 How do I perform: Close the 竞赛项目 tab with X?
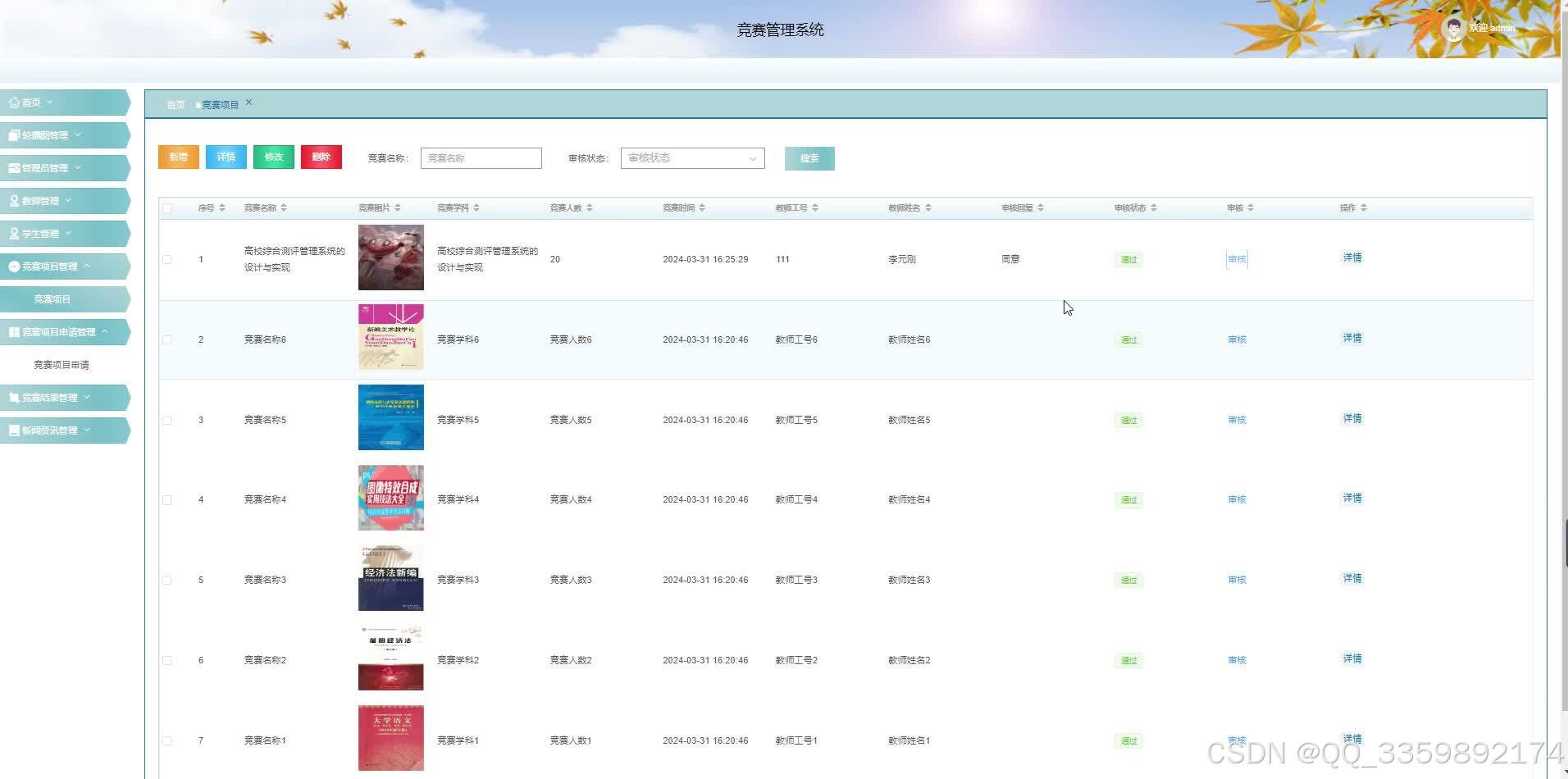[x=248, y=102]
